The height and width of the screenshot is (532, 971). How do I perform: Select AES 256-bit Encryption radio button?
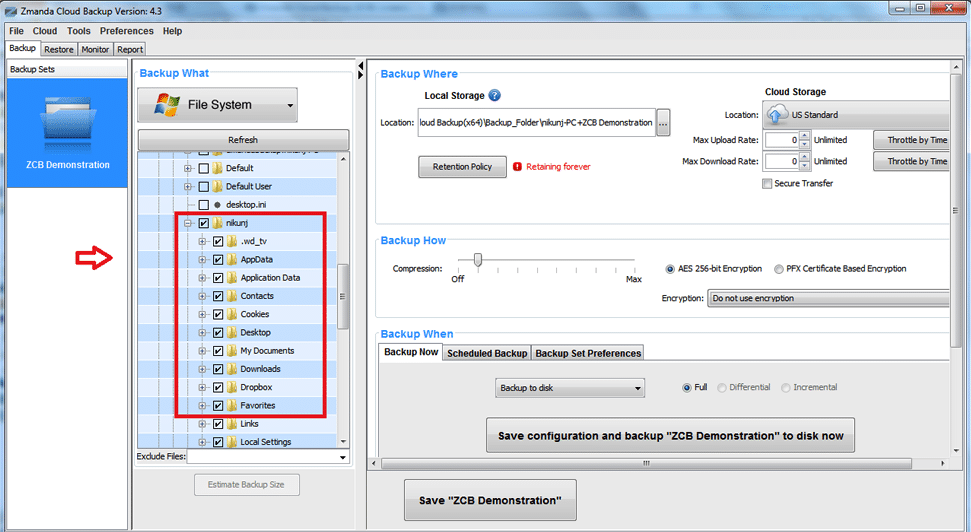(x=669, y=269)
